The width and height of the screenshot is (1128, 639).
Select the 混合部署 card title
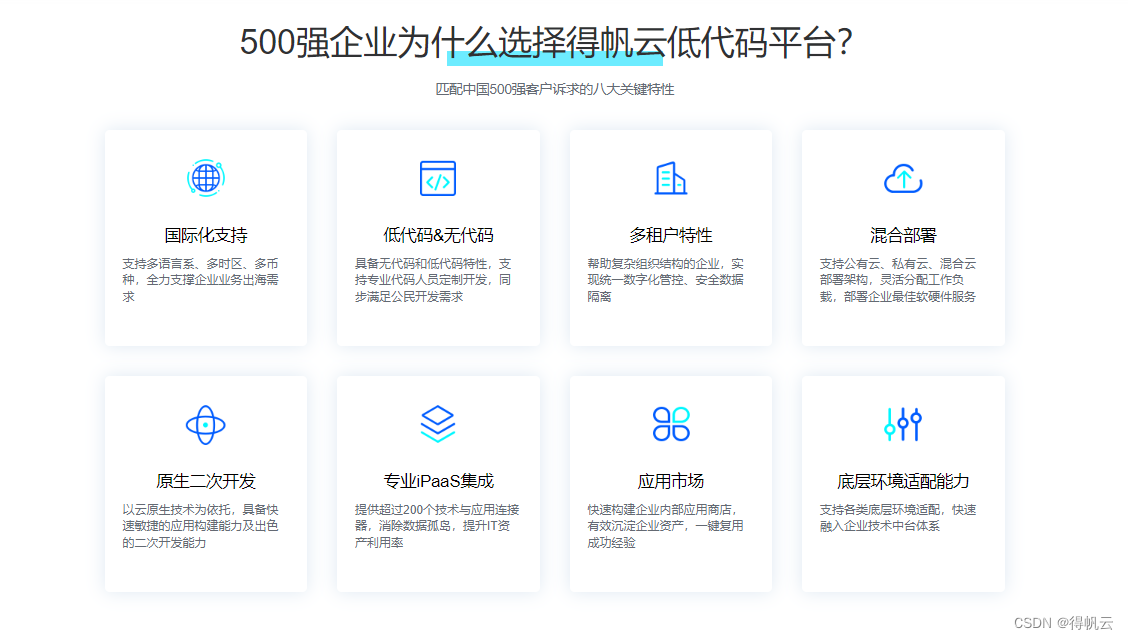pos(903,235)
